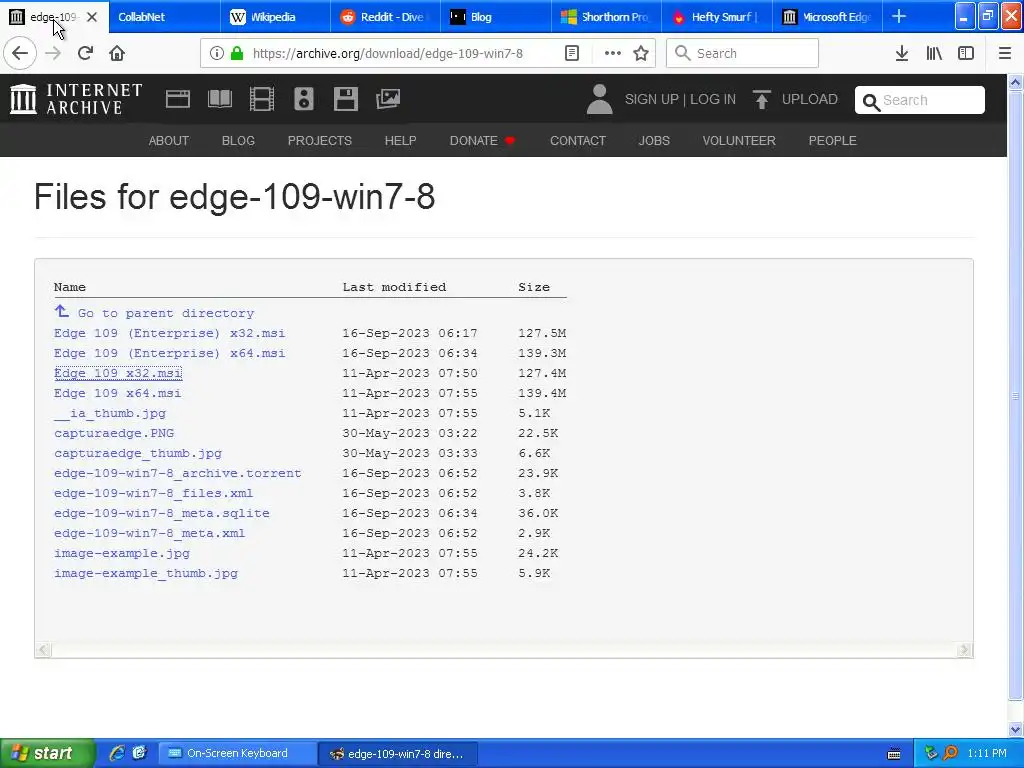
Task: Open On-Screen Keyboard taskbar button
Action: [x=236, y=754]
